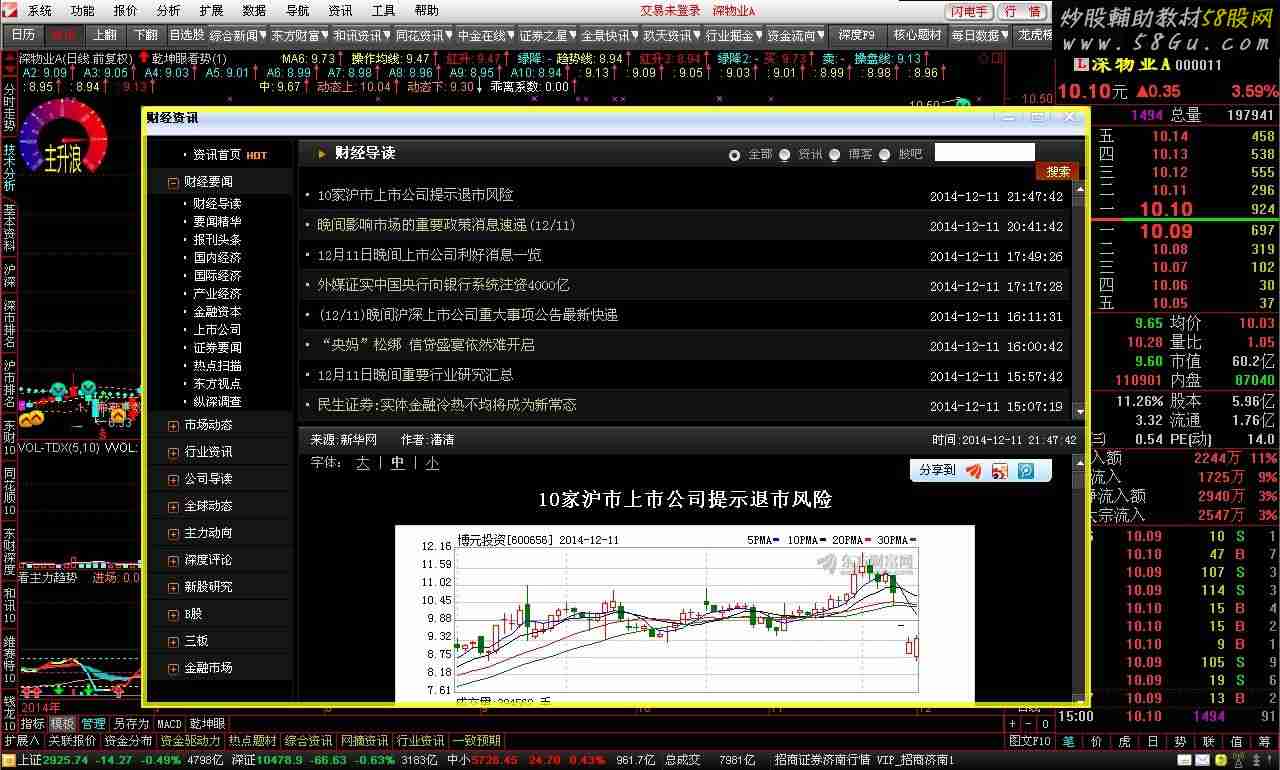Screen dimensions: 1280x770
Task: Switch to MACD indicator tab
Action: pyautogui.click(x=169, y=724)
